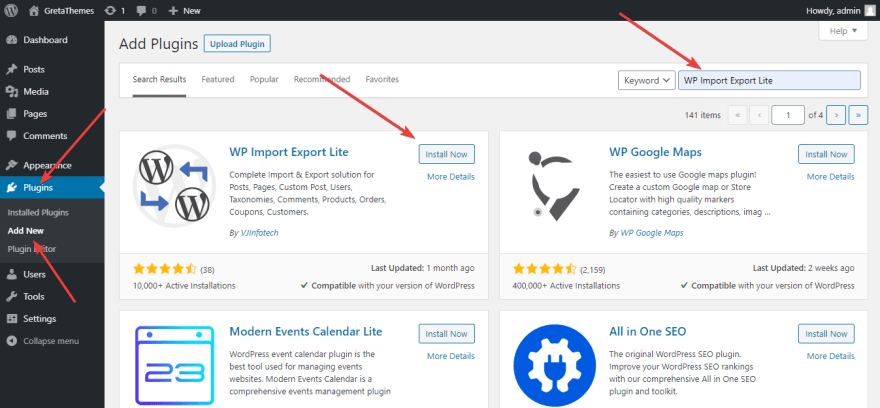Image resolution: width=880 pixels, height=408 pixels.
Task: Click star rating of WP Import Export Lite
Action: (x=165, y=269)
